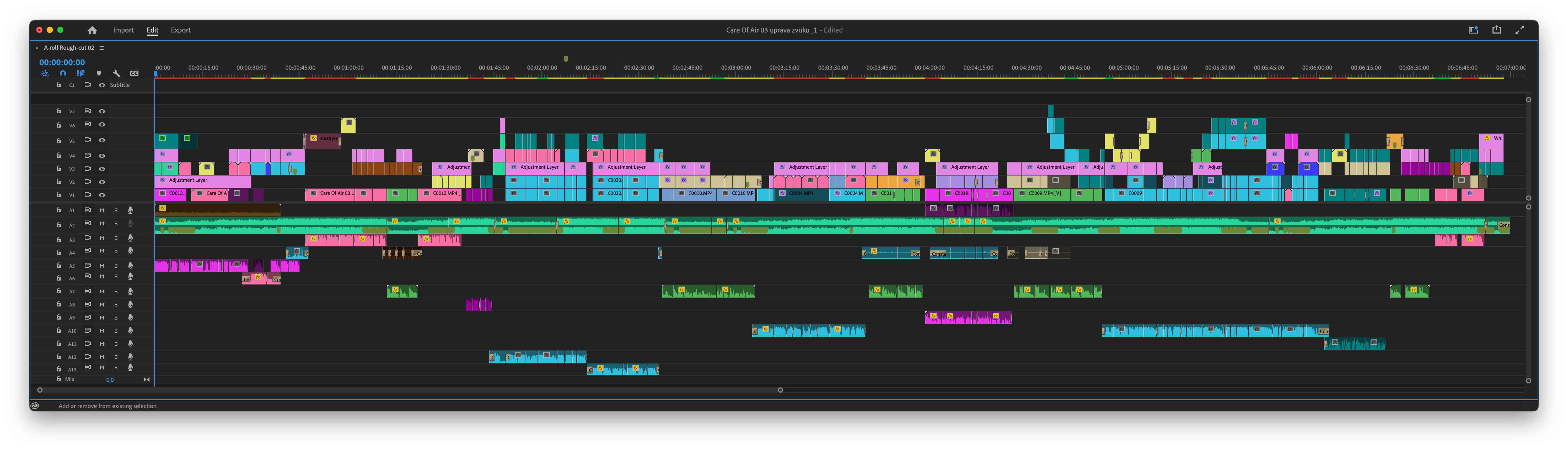1568x450 pixels.
Task: Click the playhead timecode 00:00:00:00
Action: pyautogui.click(x=62, y=62)
